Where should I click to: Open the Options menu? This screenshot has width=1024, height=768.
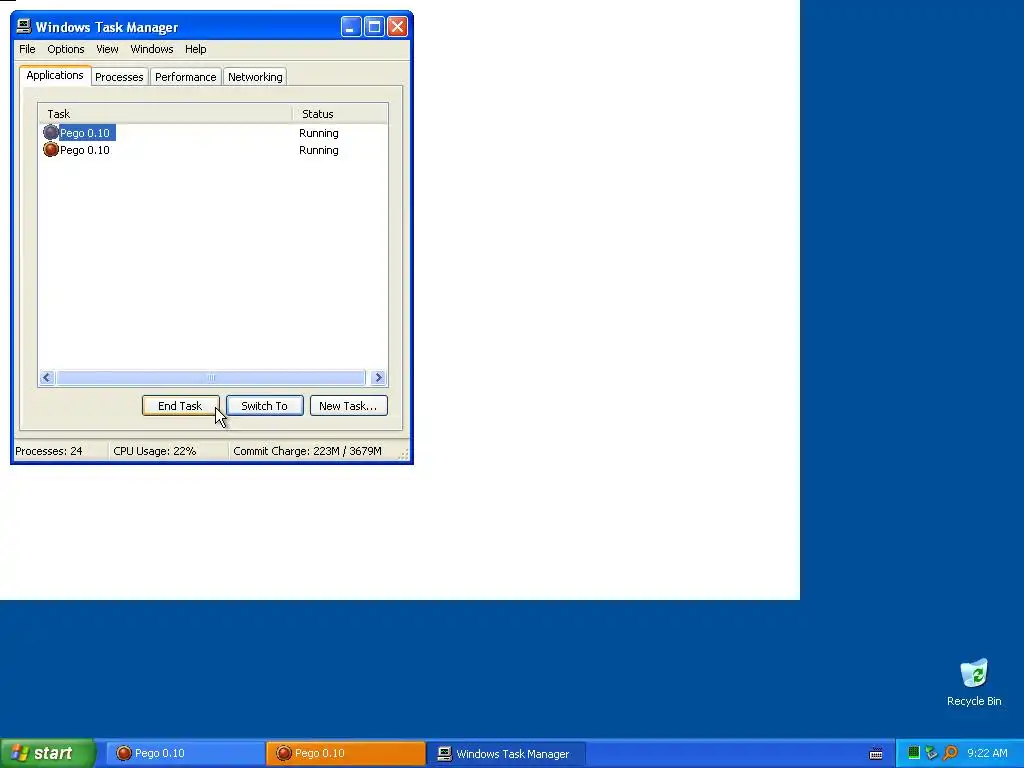[65, 49]
